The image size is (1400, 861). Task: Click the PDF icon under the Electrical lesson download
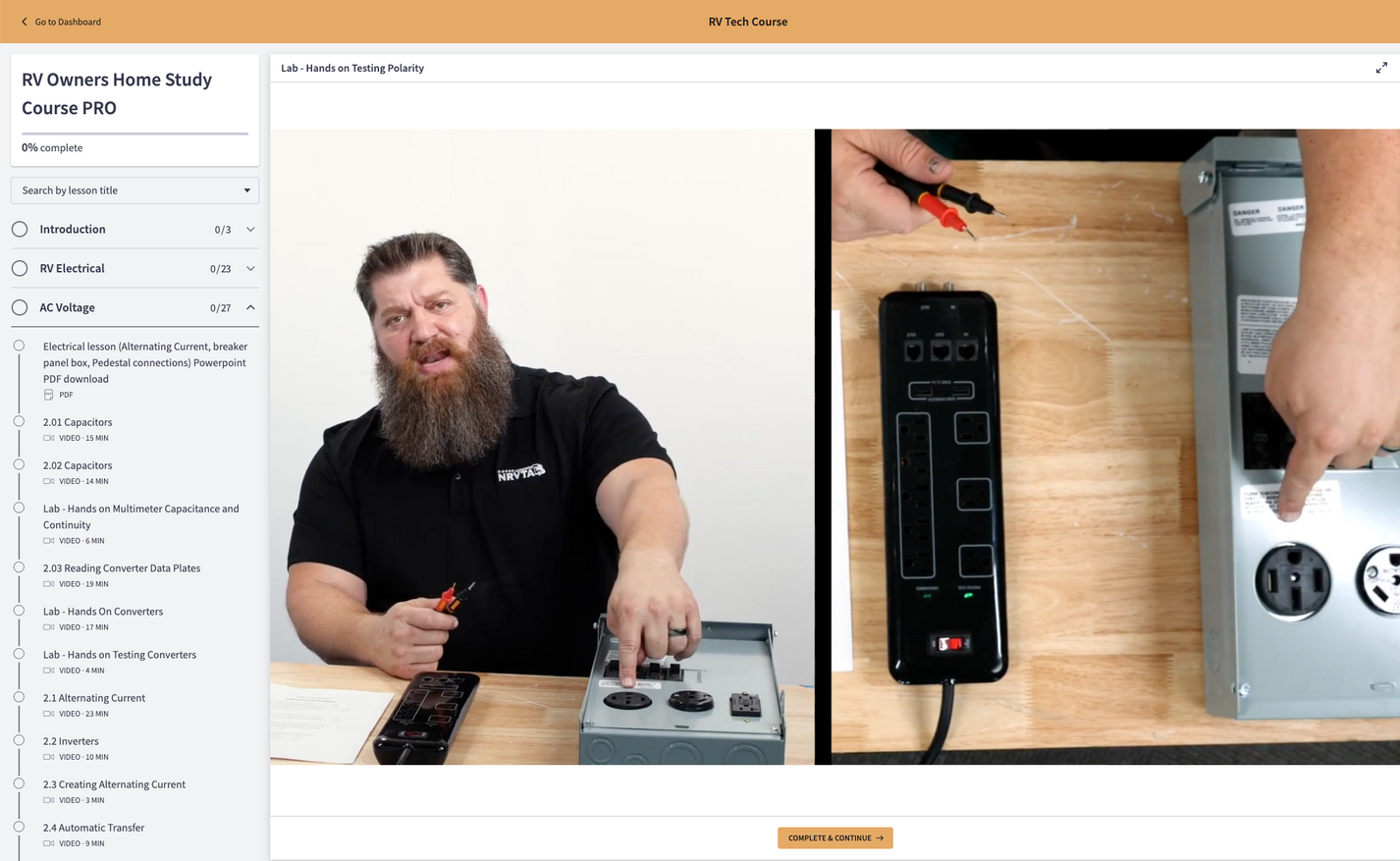(x=49, y=394)
